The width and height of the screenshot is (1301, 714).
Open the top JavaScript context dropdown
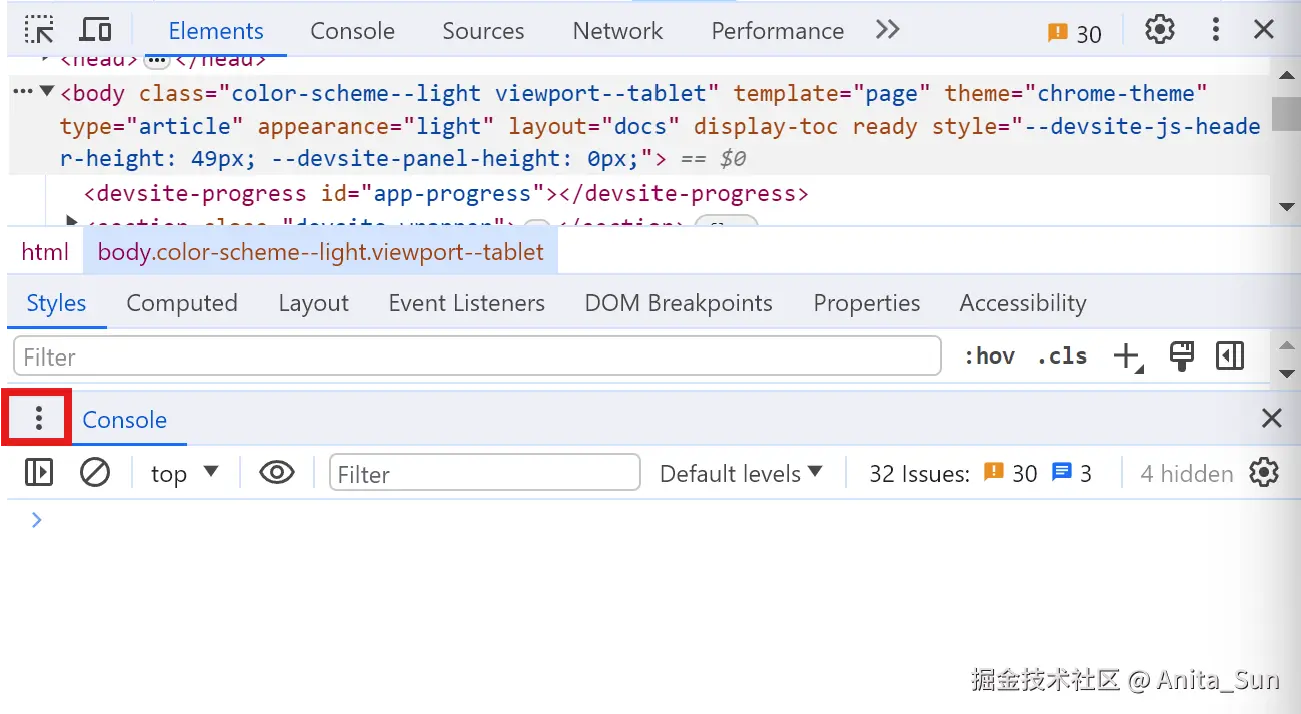[x=184, y=473]
